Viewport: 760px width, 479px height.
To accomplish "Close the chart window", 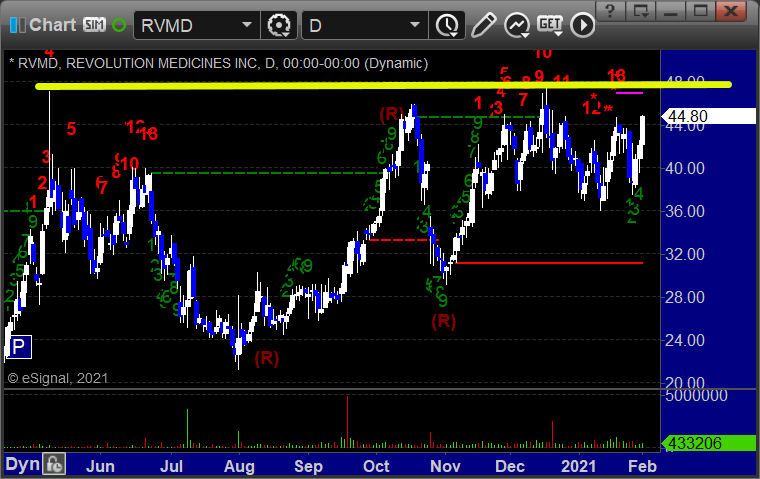I will 730,11.
